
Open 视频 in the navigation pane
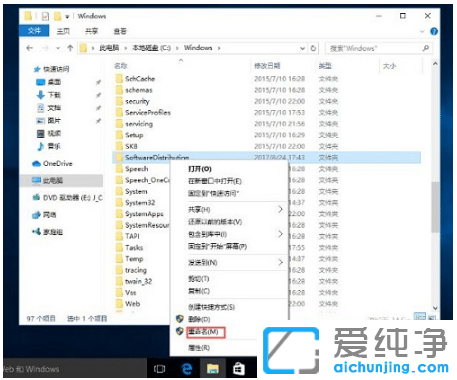coord(54,133)
